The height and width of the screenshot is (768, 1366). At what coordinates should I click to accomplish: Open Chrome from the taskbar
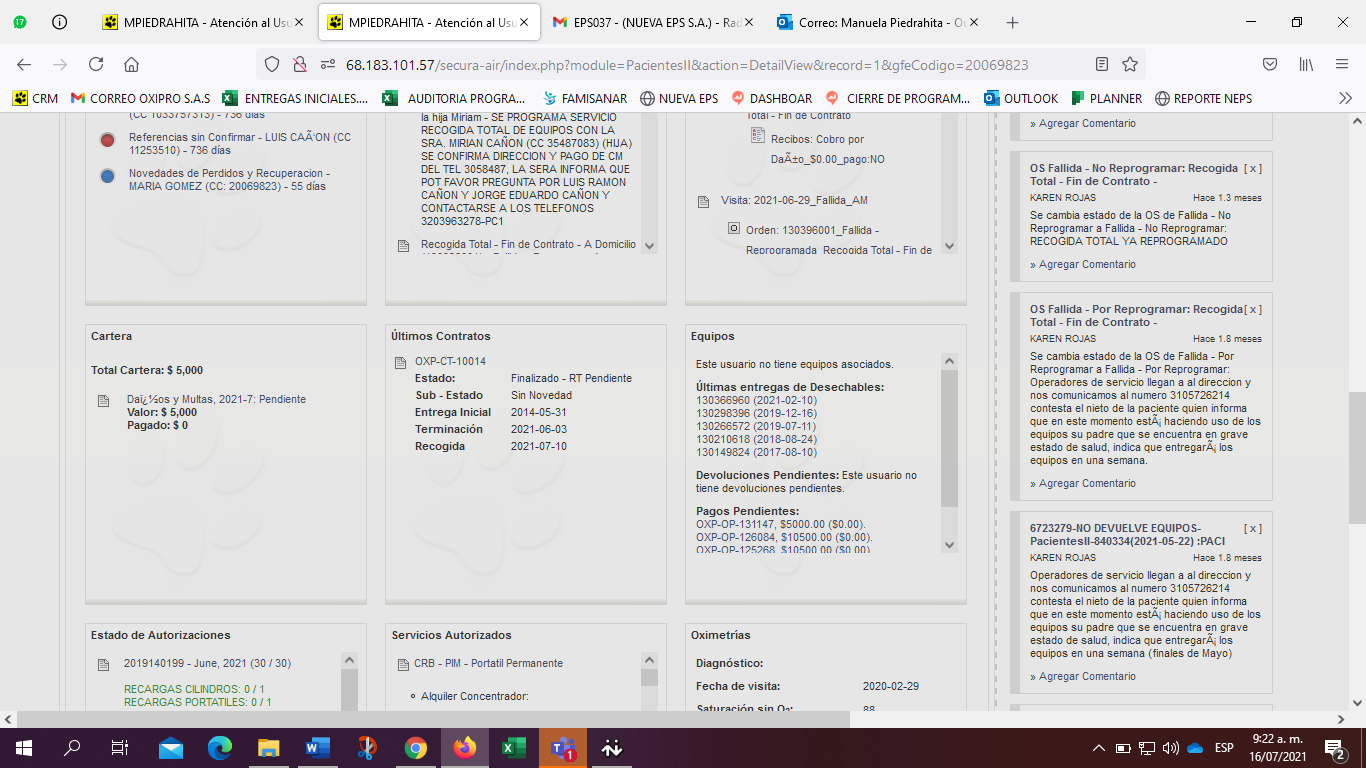(x=416, y=747)
